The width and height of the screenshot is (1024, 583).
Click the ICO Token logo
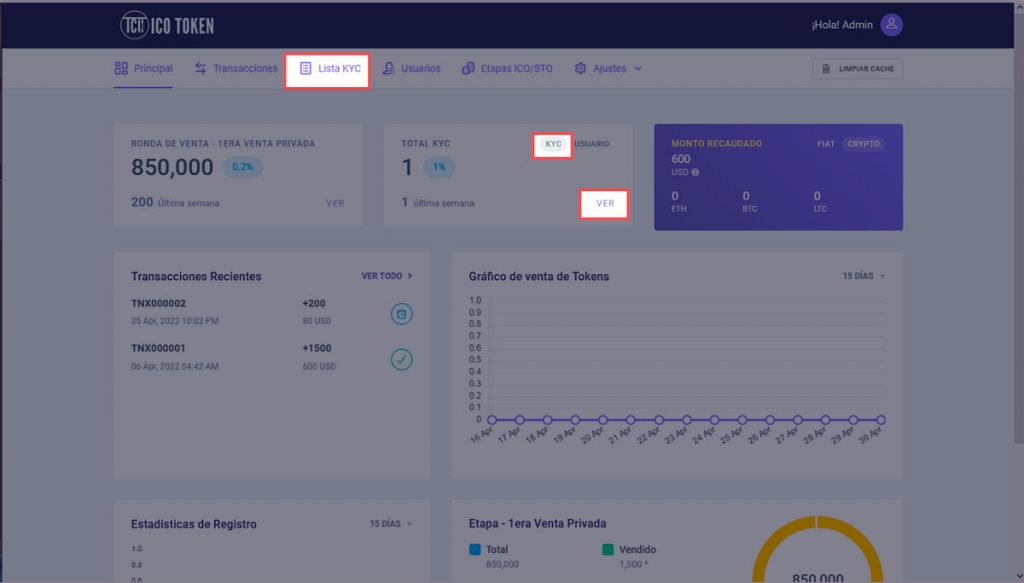(167, 25)
